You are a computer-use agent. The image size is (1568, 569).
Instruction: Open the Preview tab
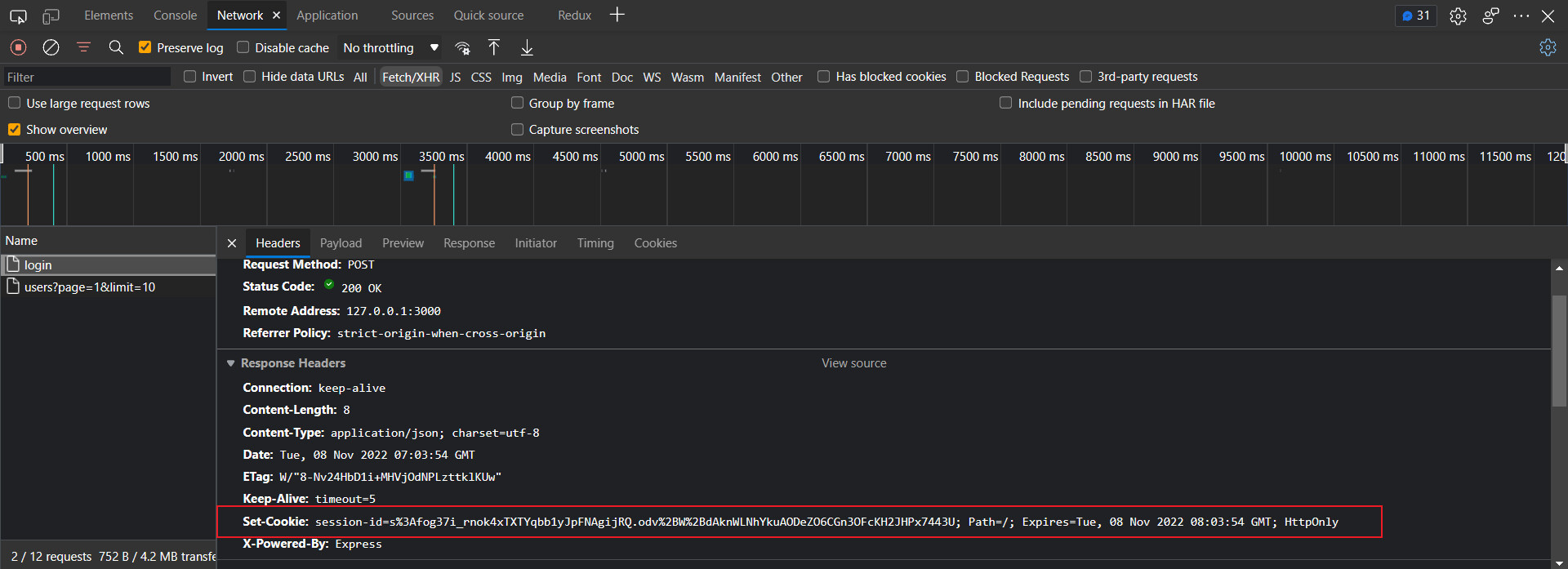[x=403, y=243]
